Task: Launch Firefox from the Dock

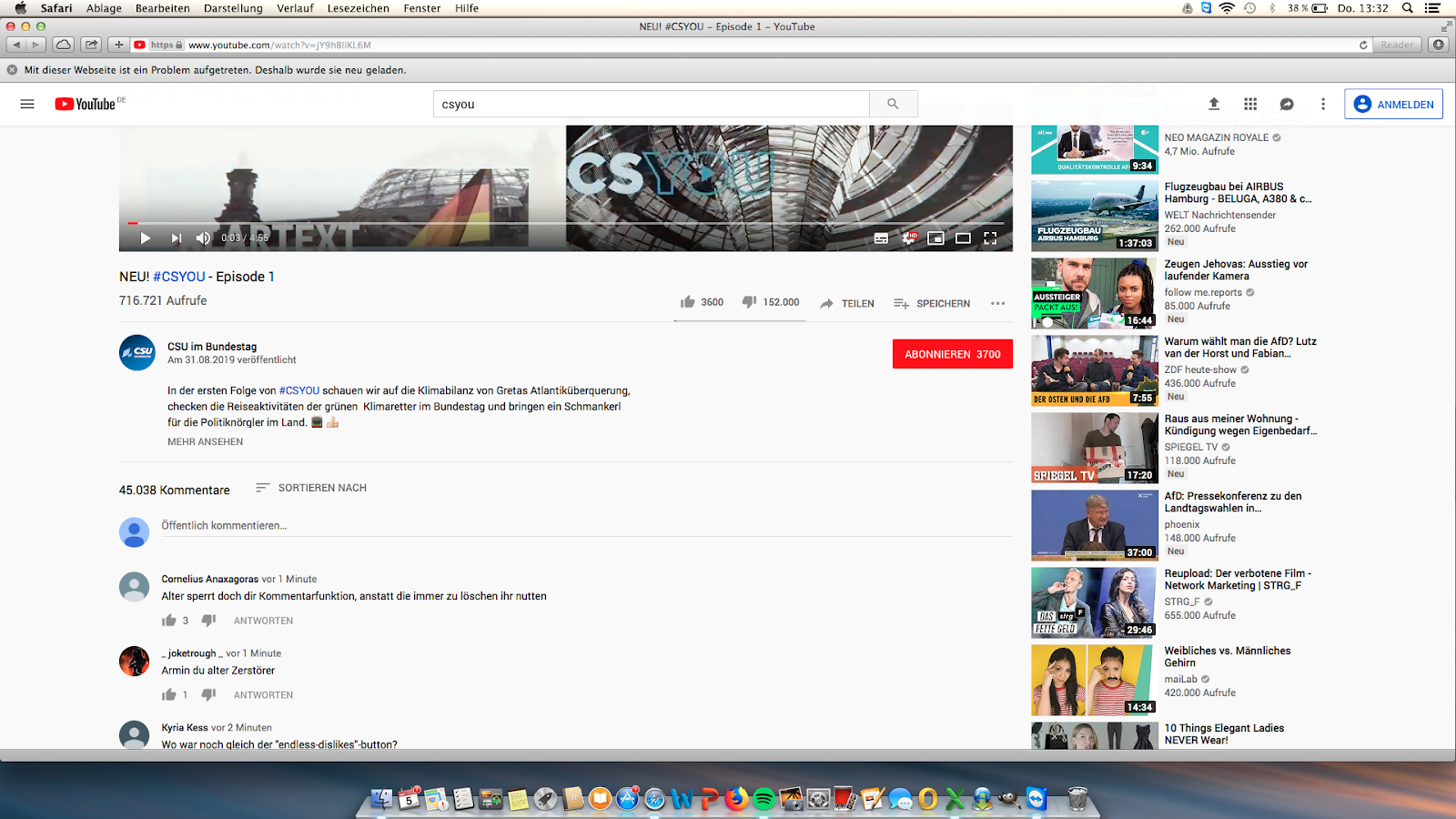Action: pos(736,799)
